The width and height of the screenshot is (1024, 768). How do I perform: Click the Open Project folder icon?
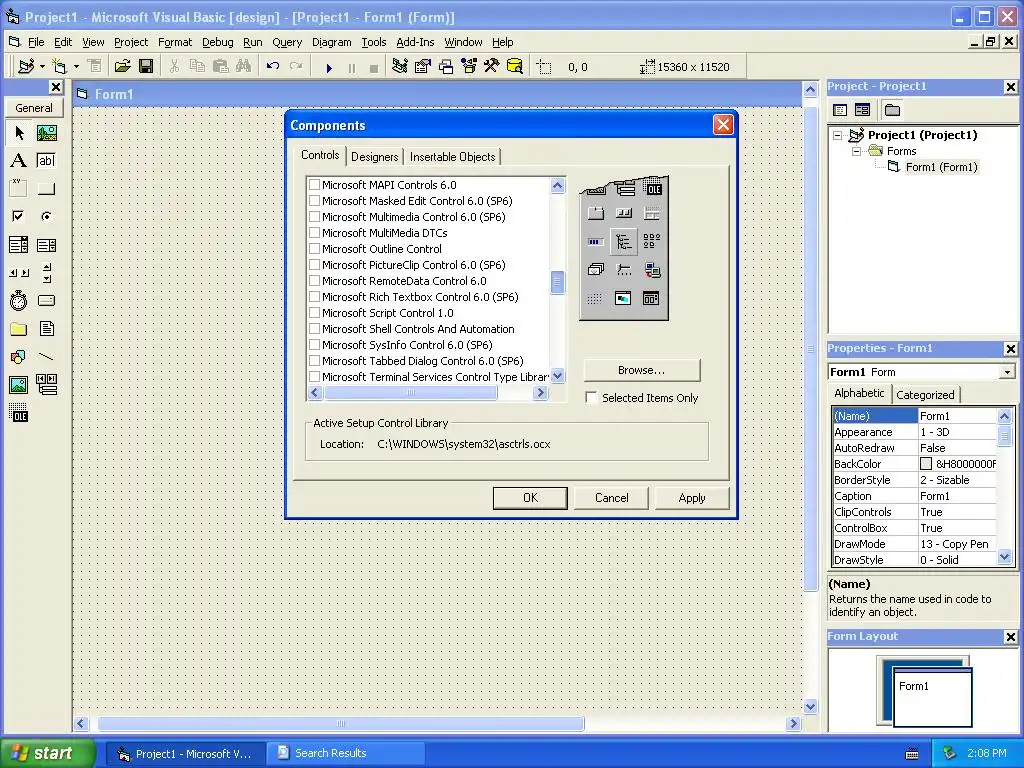[x=122, y=67]
